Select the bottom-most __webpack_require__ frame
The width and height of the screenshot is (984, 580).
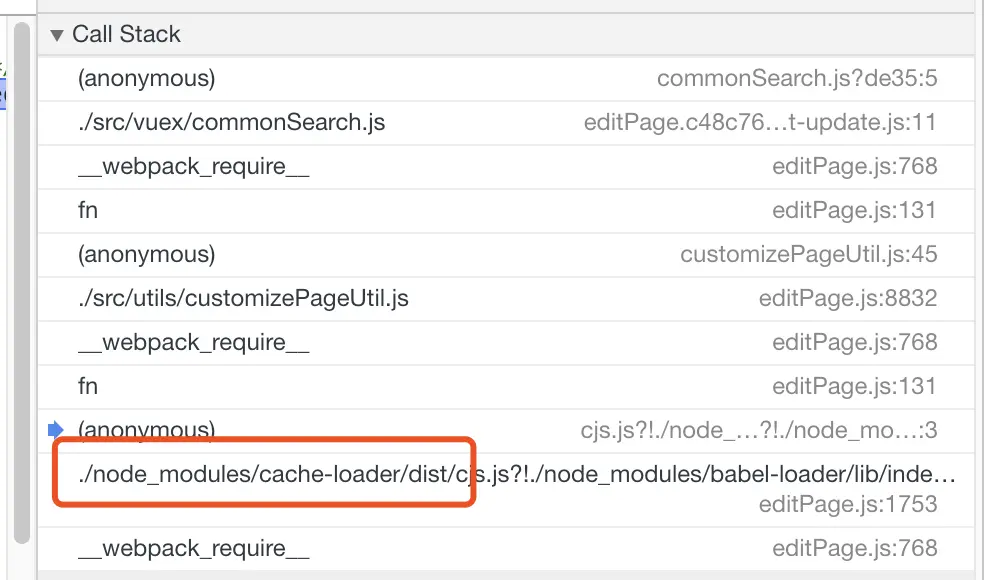coord(193,548)
